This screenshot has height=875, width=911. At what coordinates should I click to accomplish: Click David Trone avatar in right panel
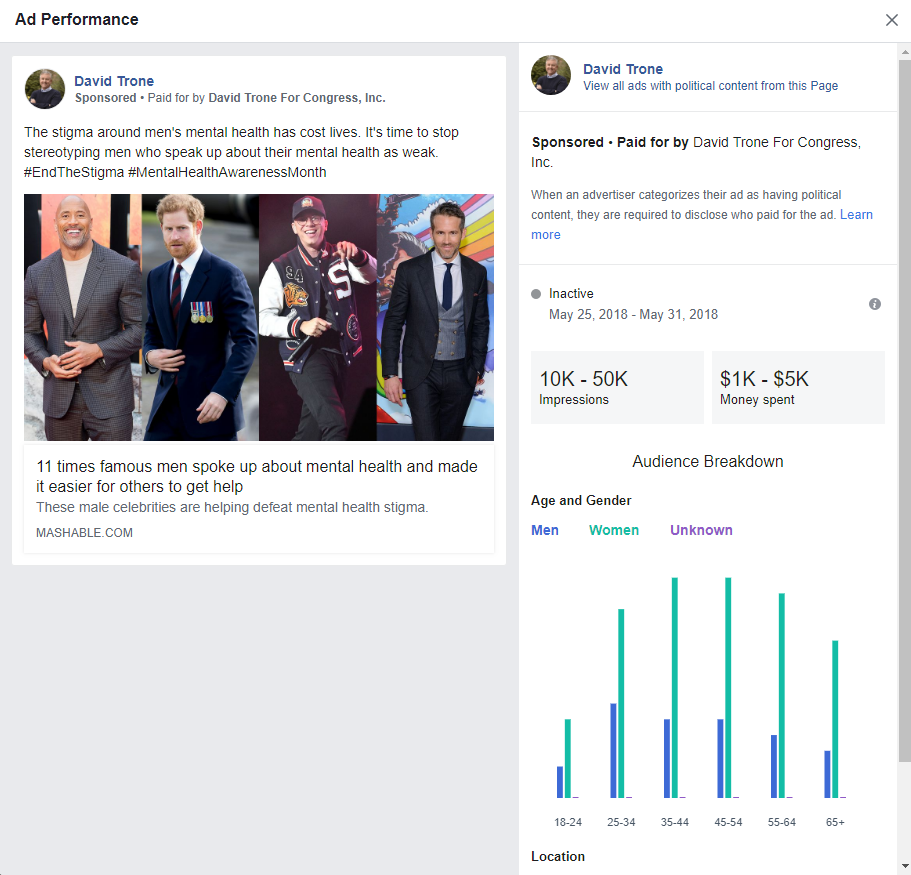point(551,75)
